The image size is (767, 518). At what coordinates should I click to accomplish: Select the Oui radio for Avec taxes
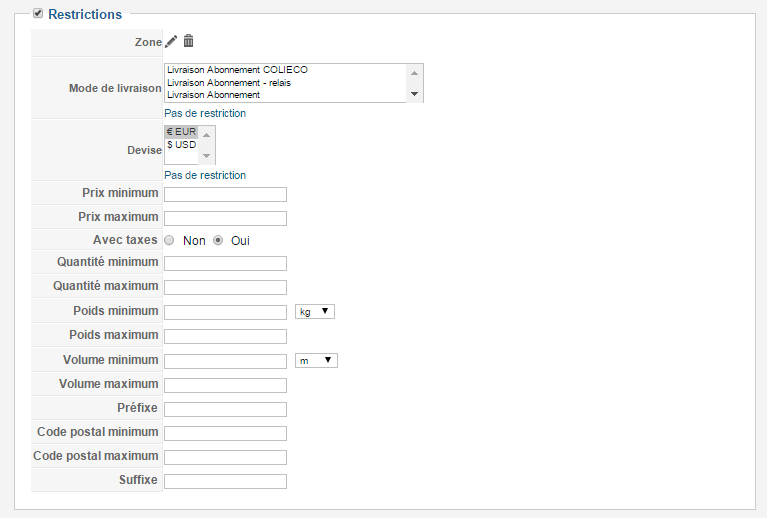[x=218, y=240]
